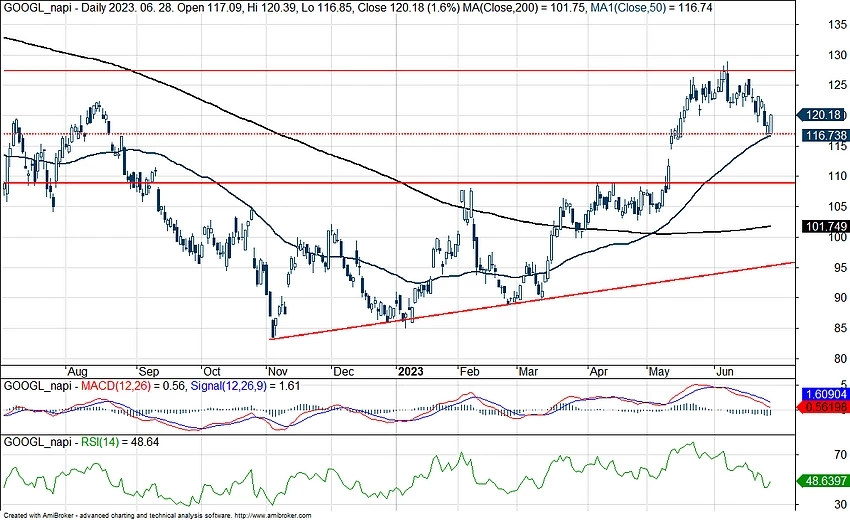Click the 200-day MA value label 101.749
850x520 pixels.
point(824,227)
